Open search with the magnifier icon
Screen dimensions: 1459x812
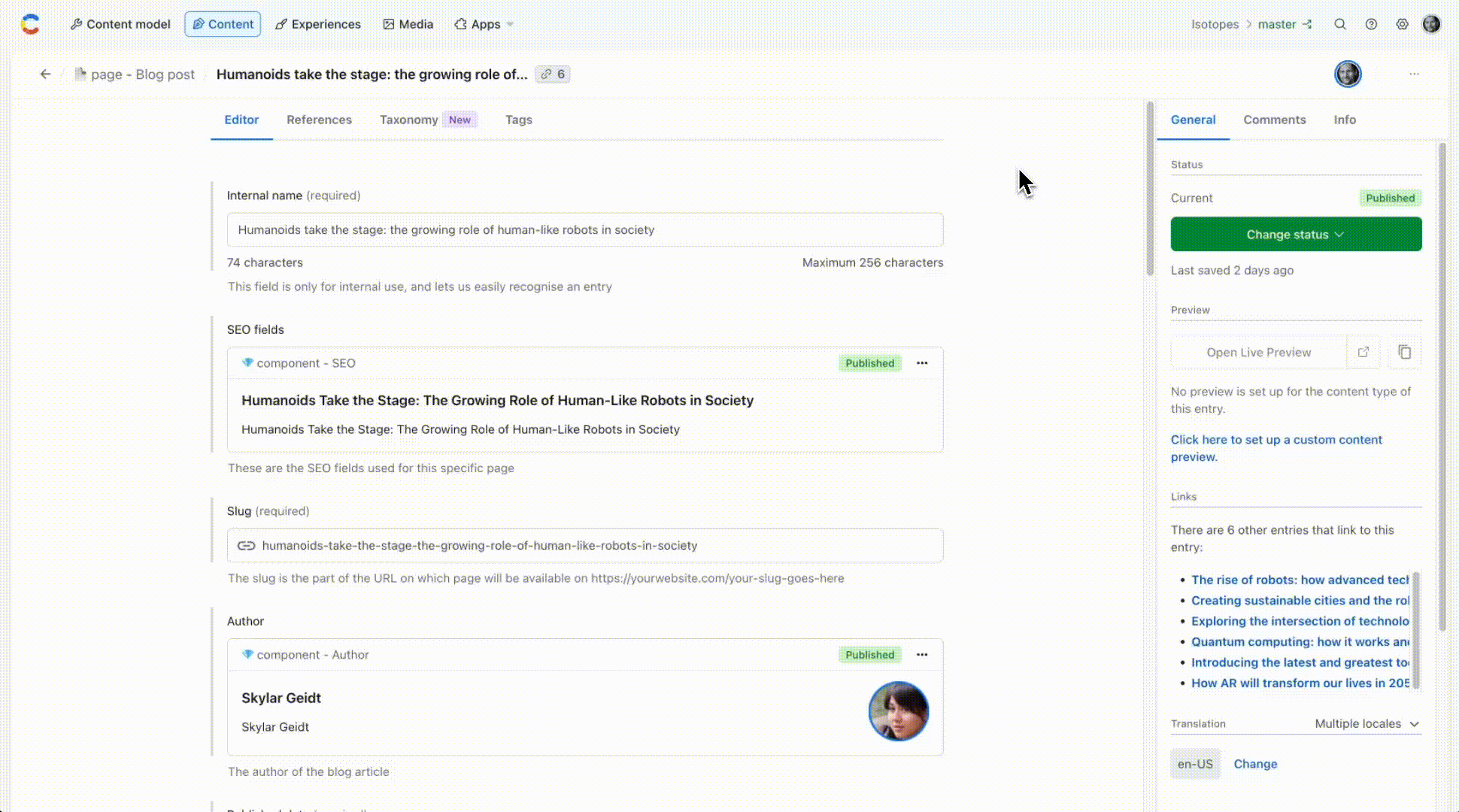click(x=1339, y=24)
